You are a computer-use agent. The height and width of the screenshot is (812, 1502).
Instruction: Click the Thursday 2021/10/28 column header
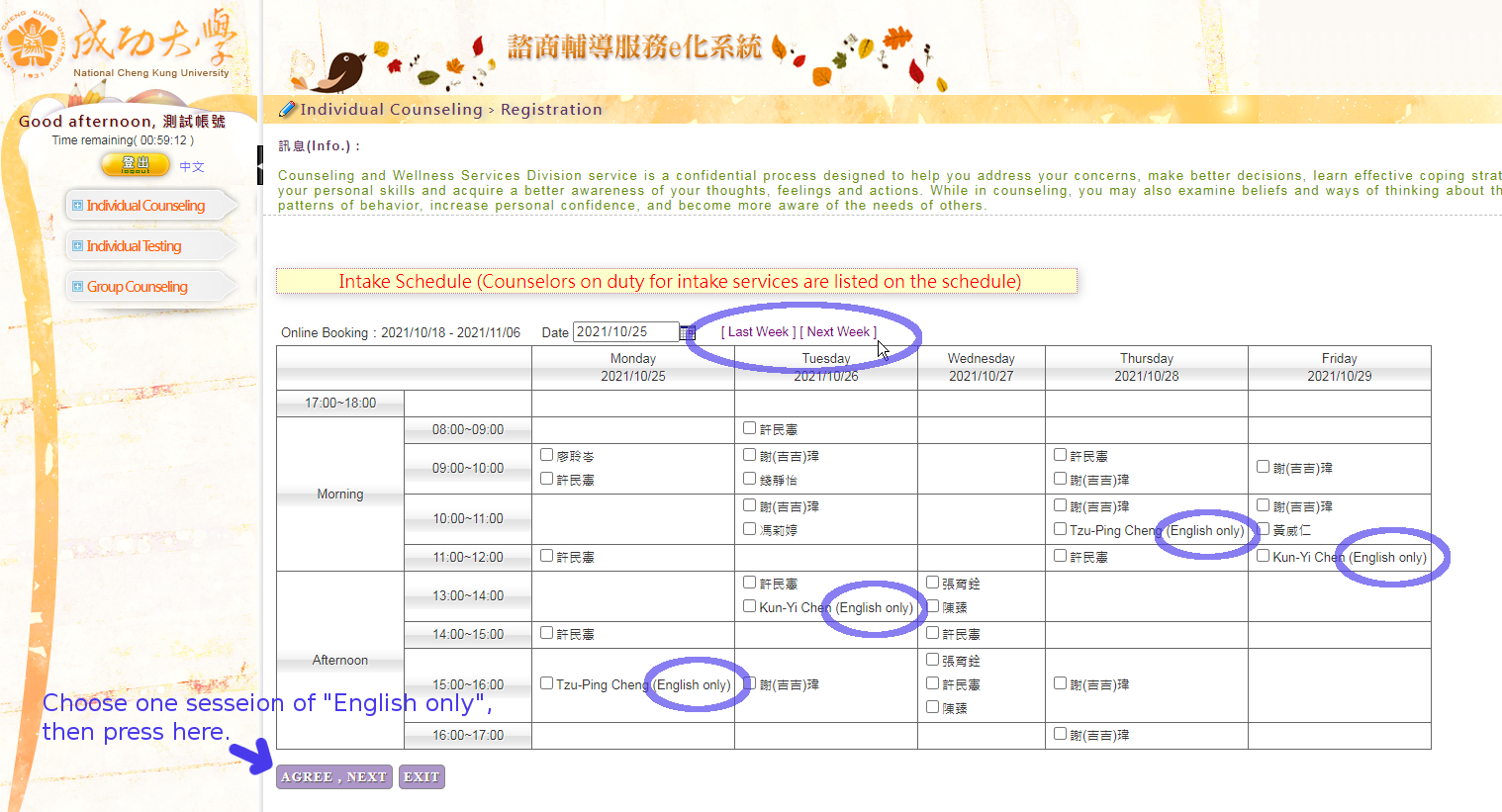(1147, 368)
